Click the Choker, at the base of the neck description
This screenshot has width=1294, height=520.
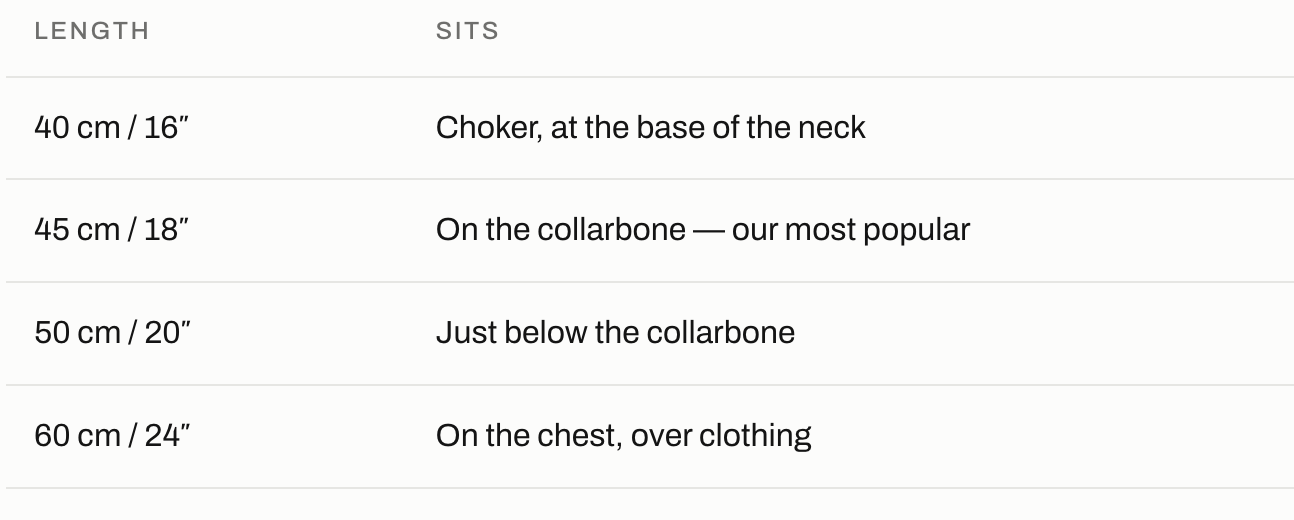point(651,128)
